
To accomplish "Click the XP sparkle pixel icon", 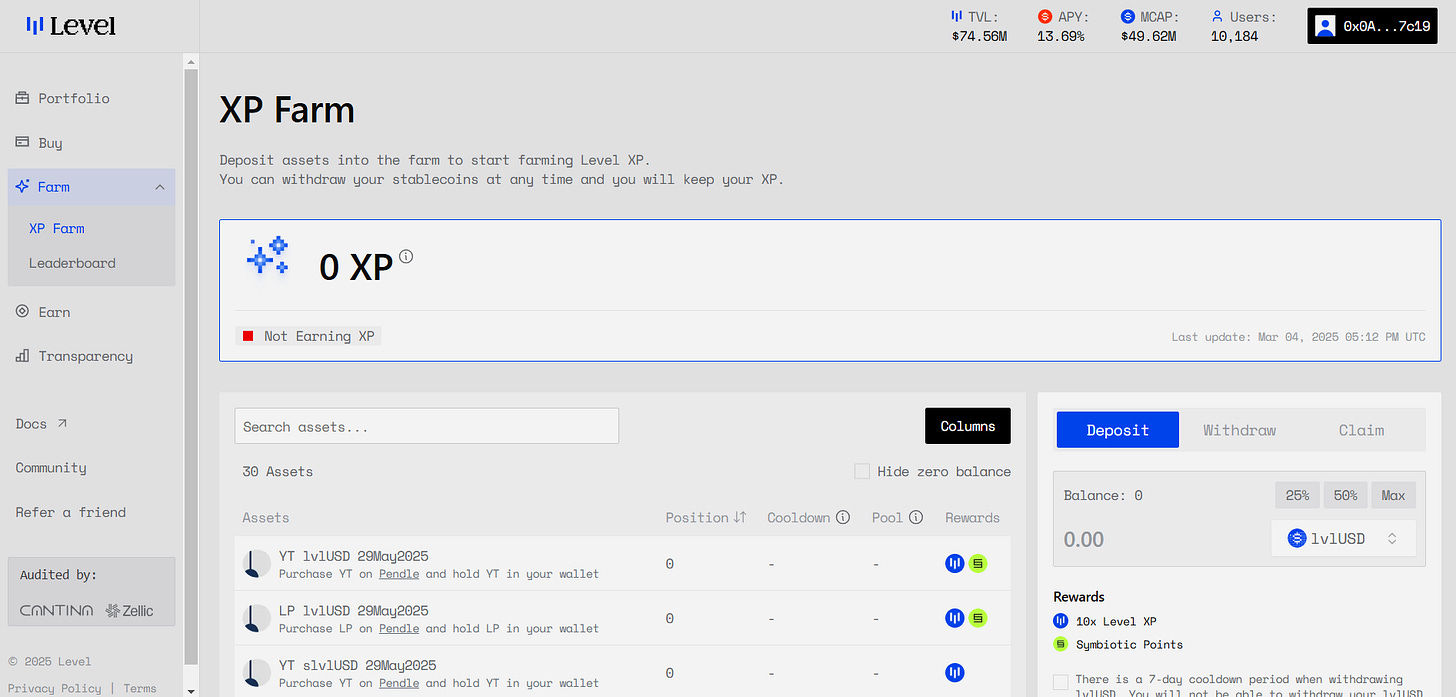I will (267, 256).
